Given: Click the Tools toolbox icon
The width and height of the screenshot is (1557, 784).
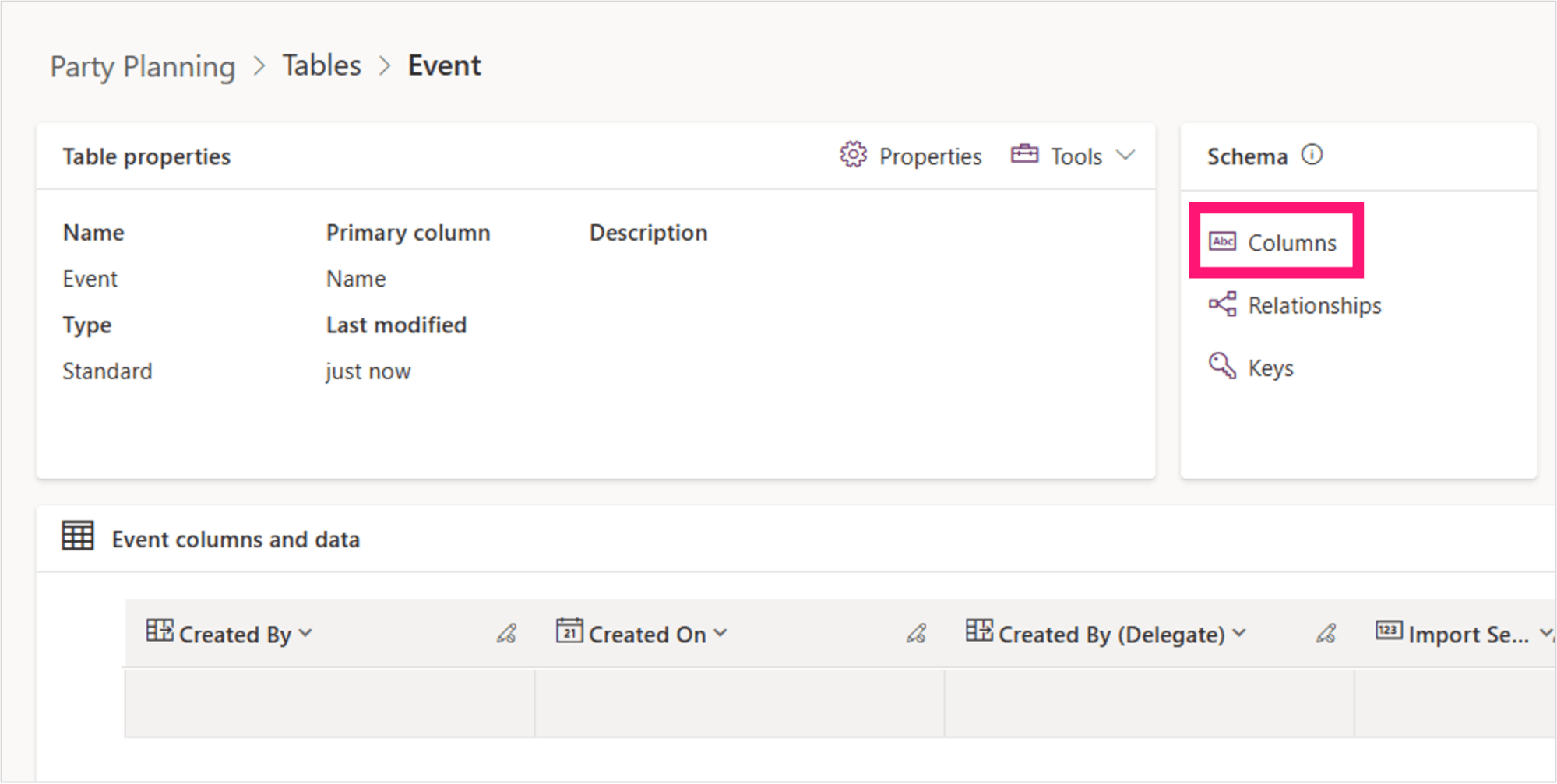Looking at the screenshot, I should tap(1024, 154).
